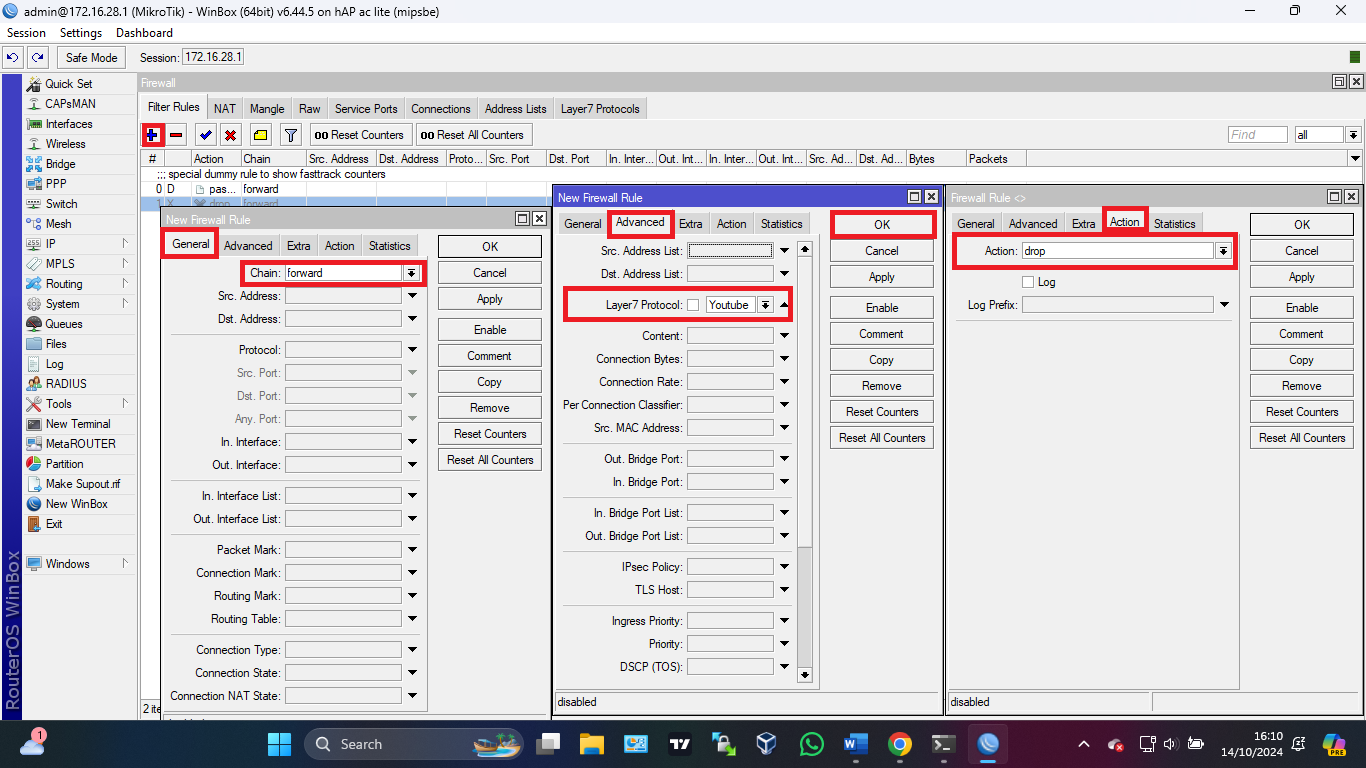Expand the Log Prefix field arrow

[1224, 305]
